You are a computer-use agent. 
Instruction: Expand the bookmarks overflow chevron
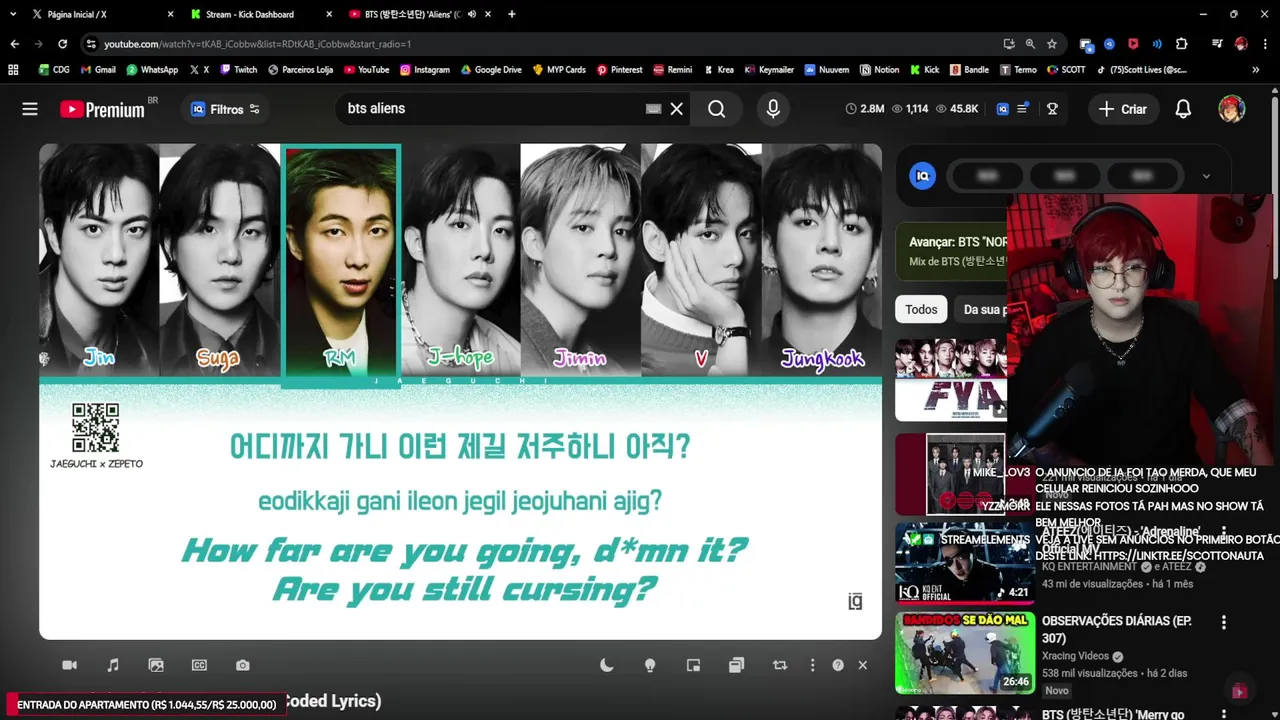1255,70
